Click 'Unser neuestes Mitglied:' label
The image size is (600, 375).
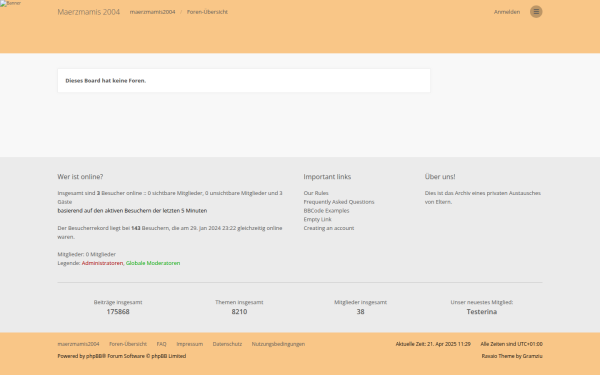coord(481,302)
